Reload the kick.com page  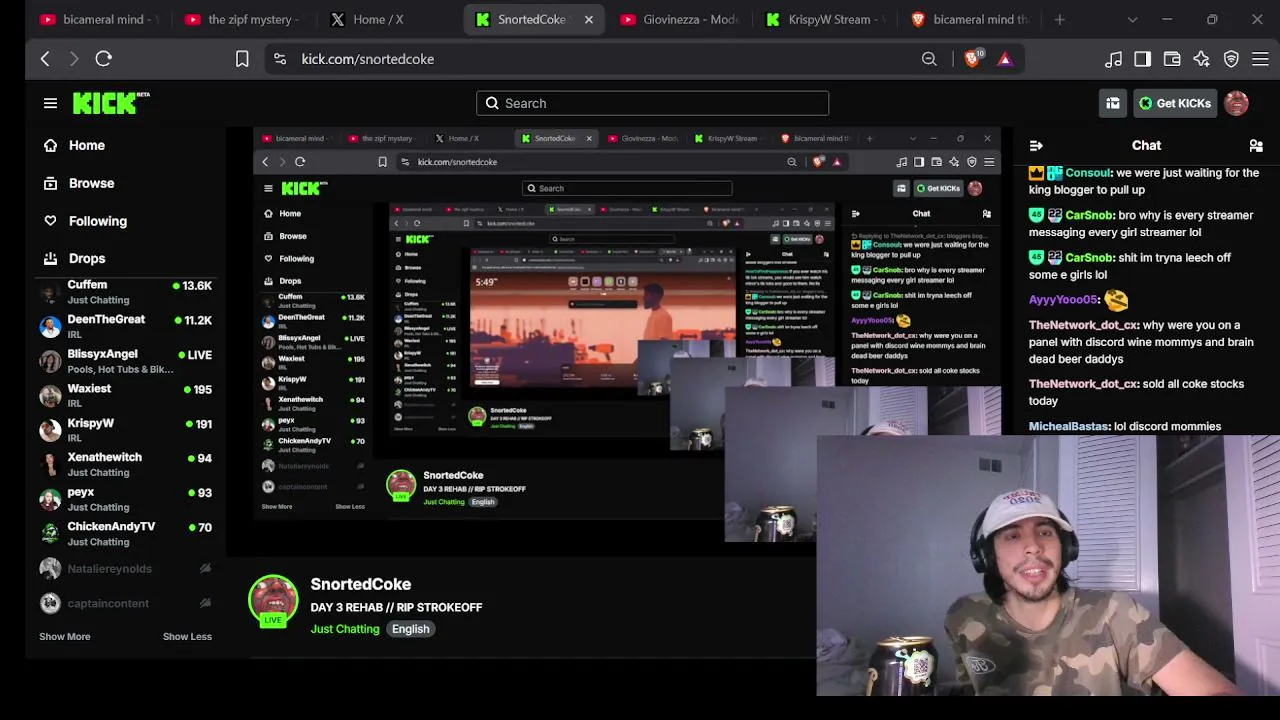point(103,59)
